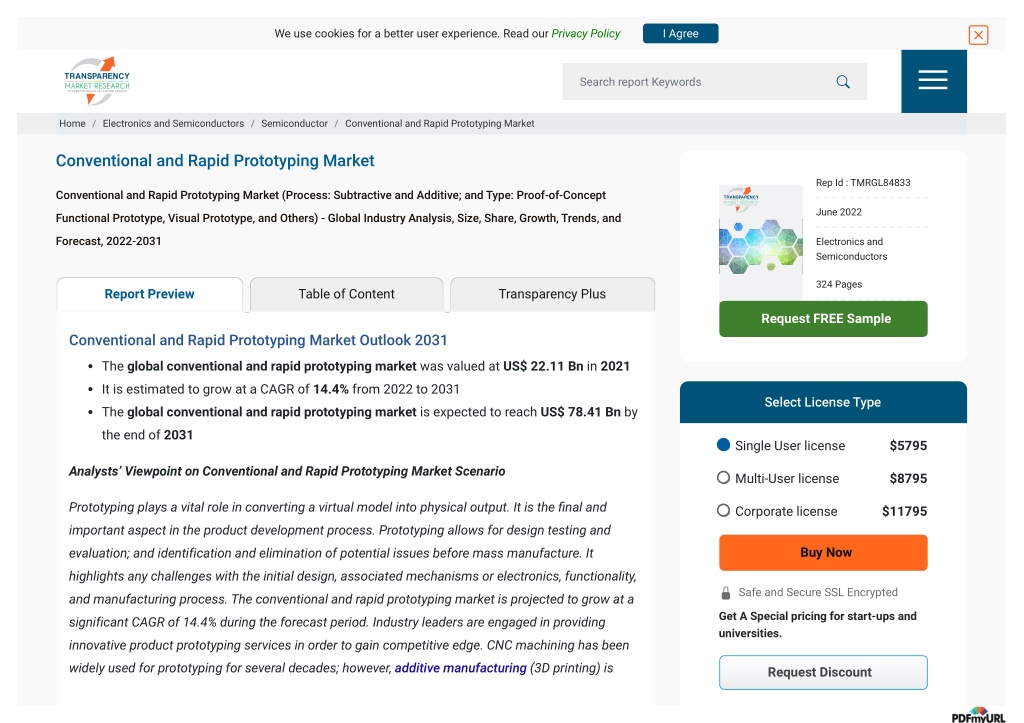1024x723 pixels.
Task: Go to Home breadcrumb
Action: (72, 123)
